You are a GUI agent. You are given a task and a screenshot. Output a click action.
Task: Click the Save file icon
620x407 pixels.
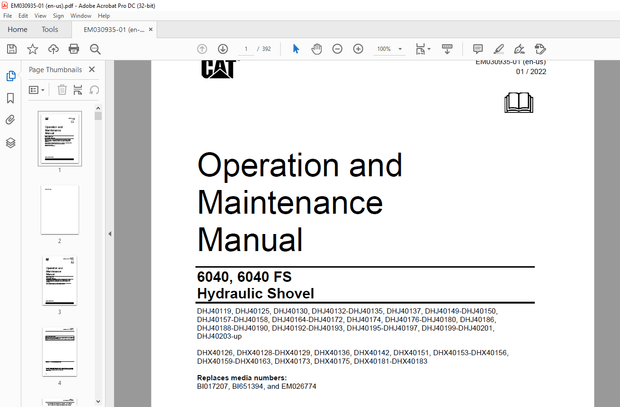click(12, 49)
